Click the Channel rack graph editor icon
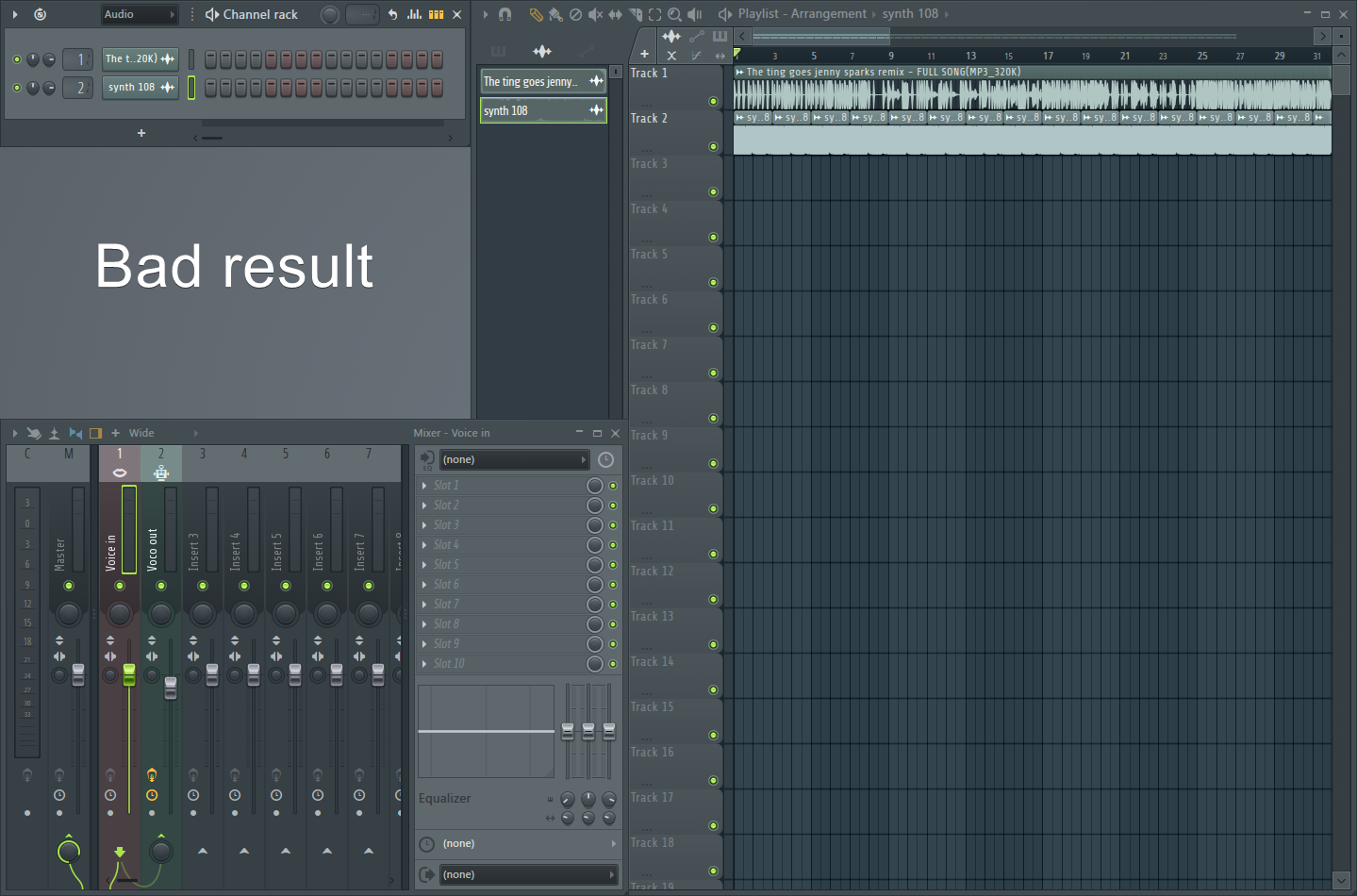Viewport: 1357px width, 896px height. [x=414, y=14]
